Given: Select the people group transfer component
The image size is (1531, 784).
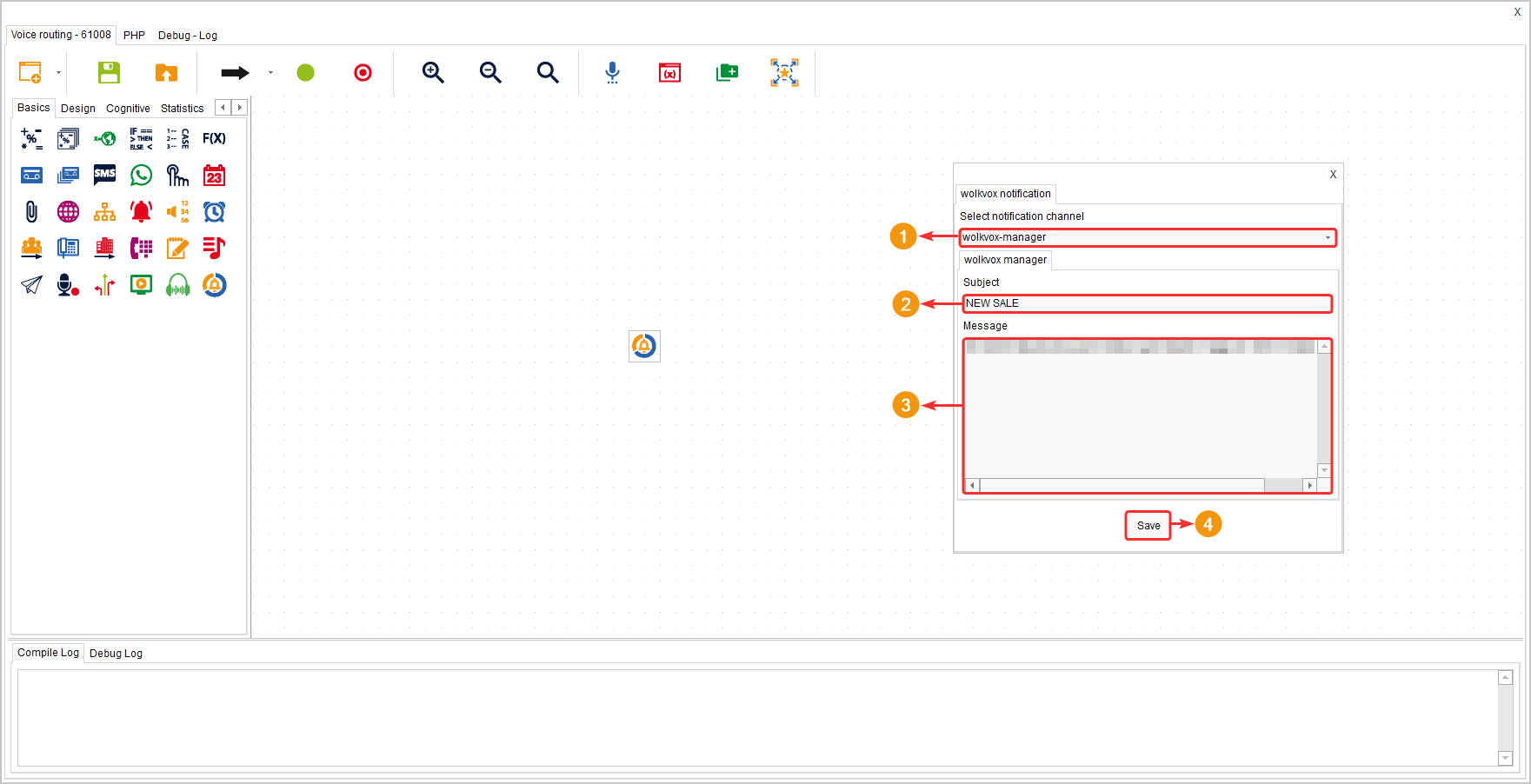Looking at the screenshot, I should tap(31, 248).
